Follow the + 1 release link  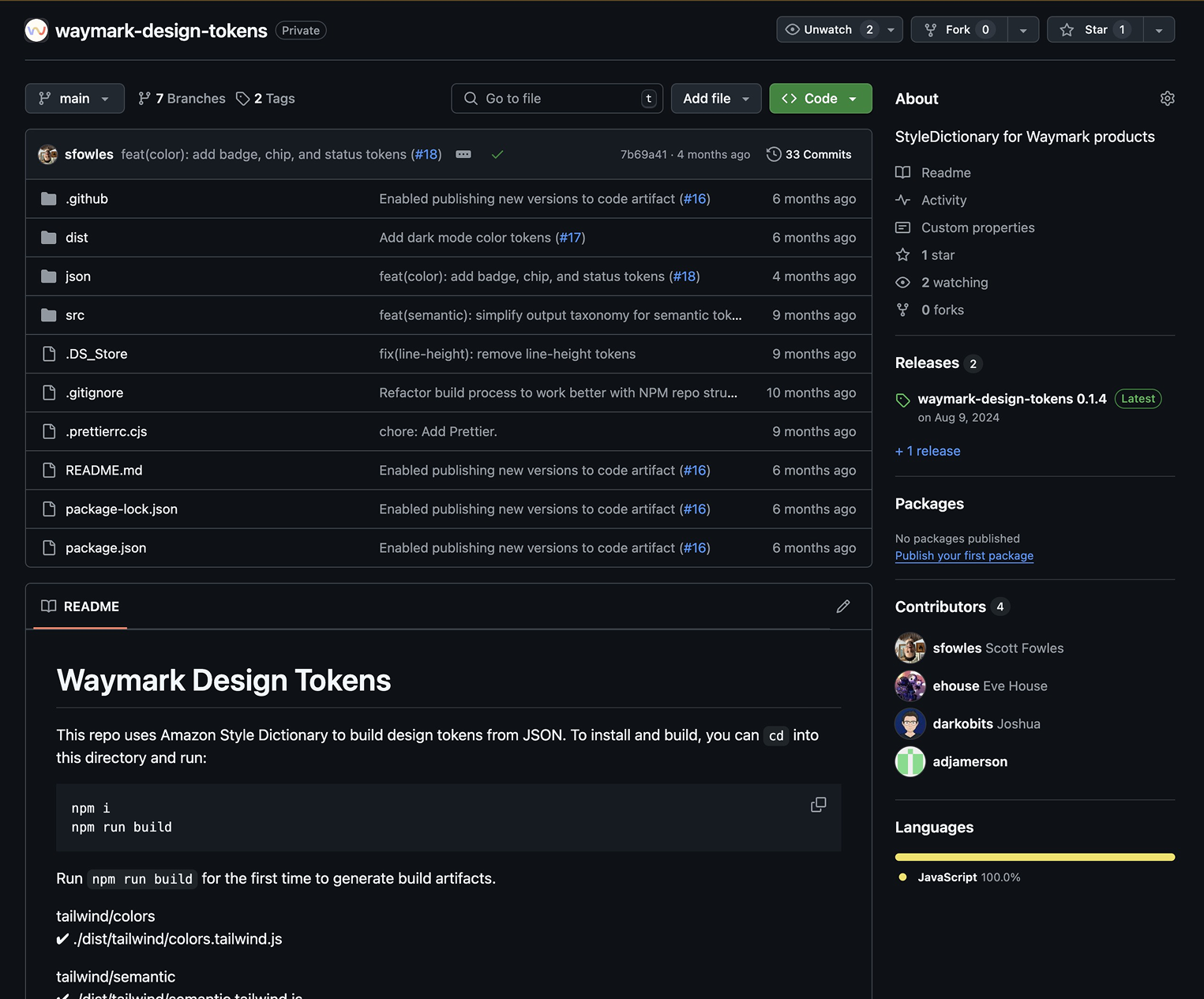click(x=927, y=450)
